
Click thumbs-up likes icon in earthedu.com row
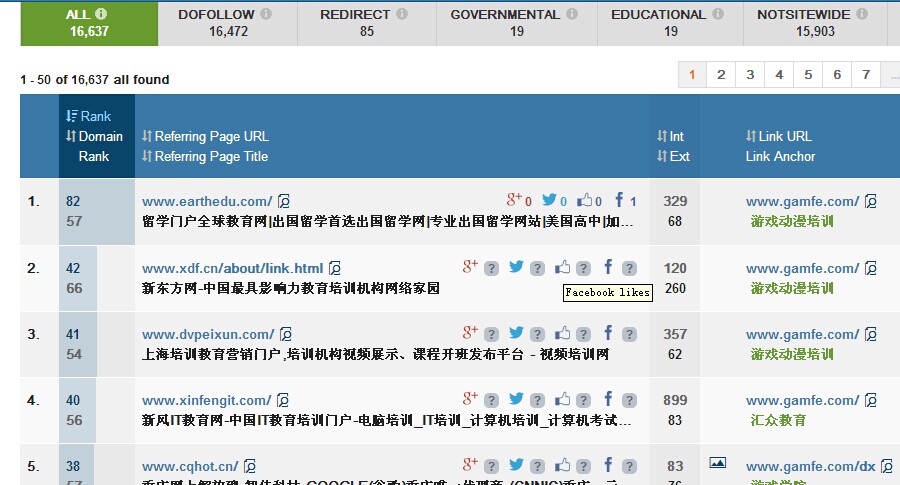(585, 200)
